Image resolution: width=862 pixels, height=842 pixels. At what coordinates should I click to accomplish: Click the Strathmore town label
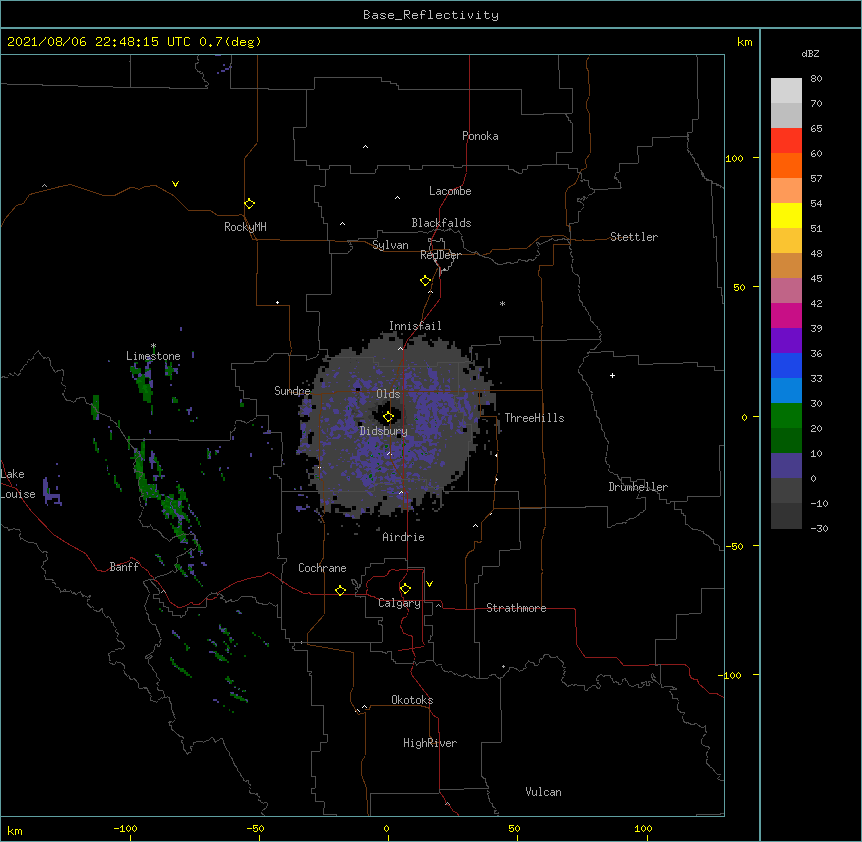[x=516, y=608]
